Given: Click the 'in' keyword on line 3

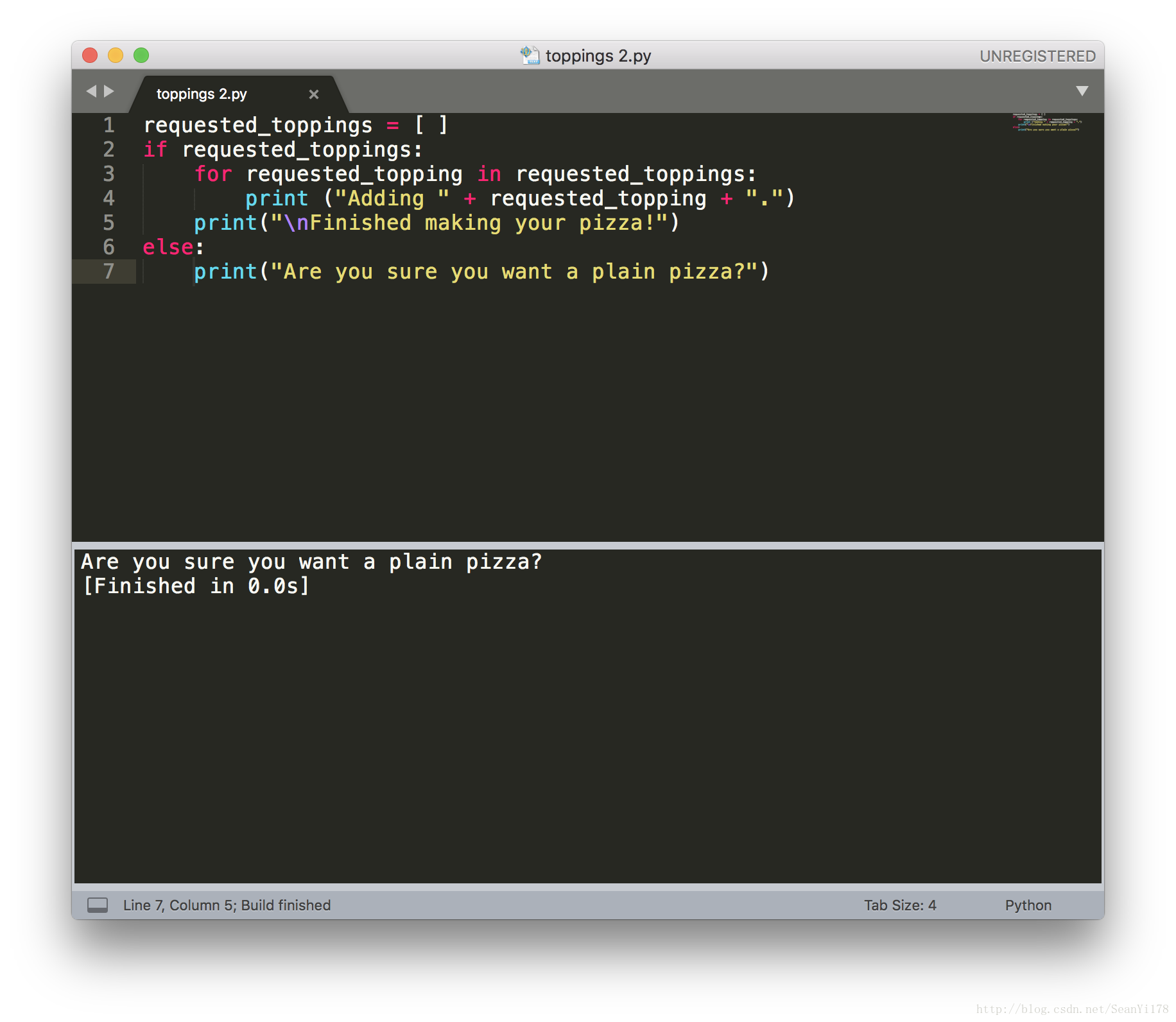Looking at the screenshot, I should coord(489,174).
